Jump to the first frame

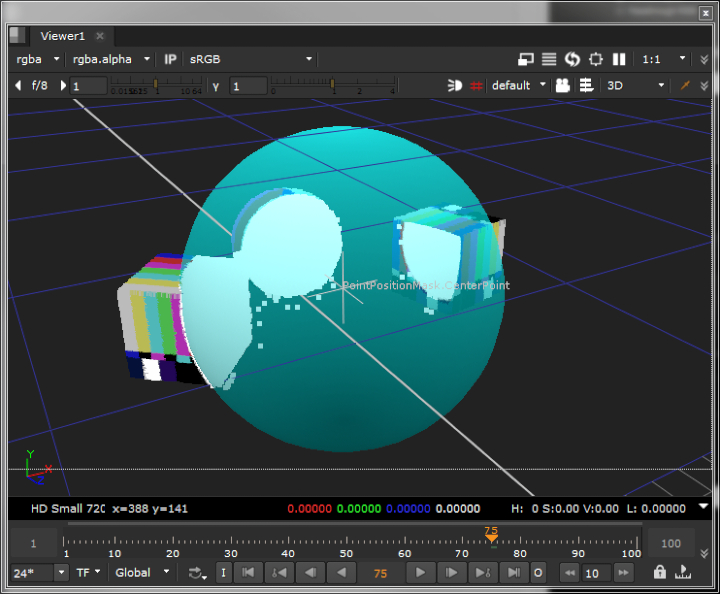pos(248,573)
